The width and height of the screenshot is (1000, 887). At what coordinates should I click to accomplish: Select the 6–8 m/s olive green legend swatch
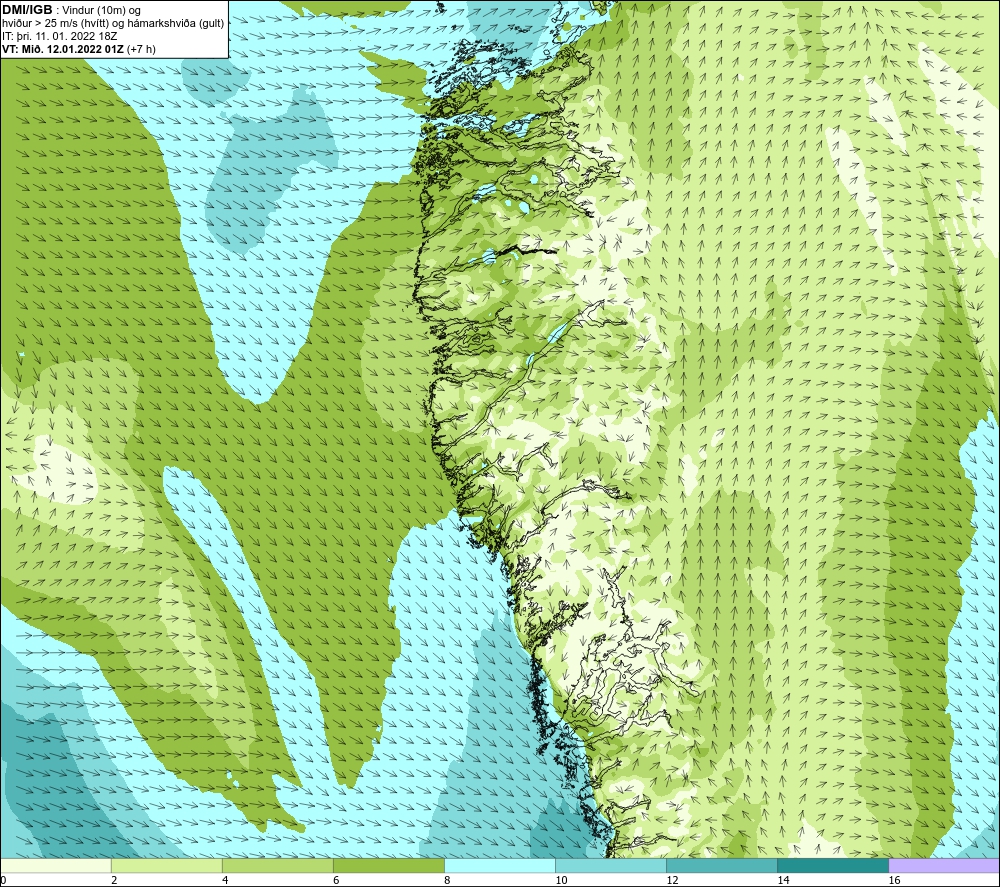click(388, 865)
